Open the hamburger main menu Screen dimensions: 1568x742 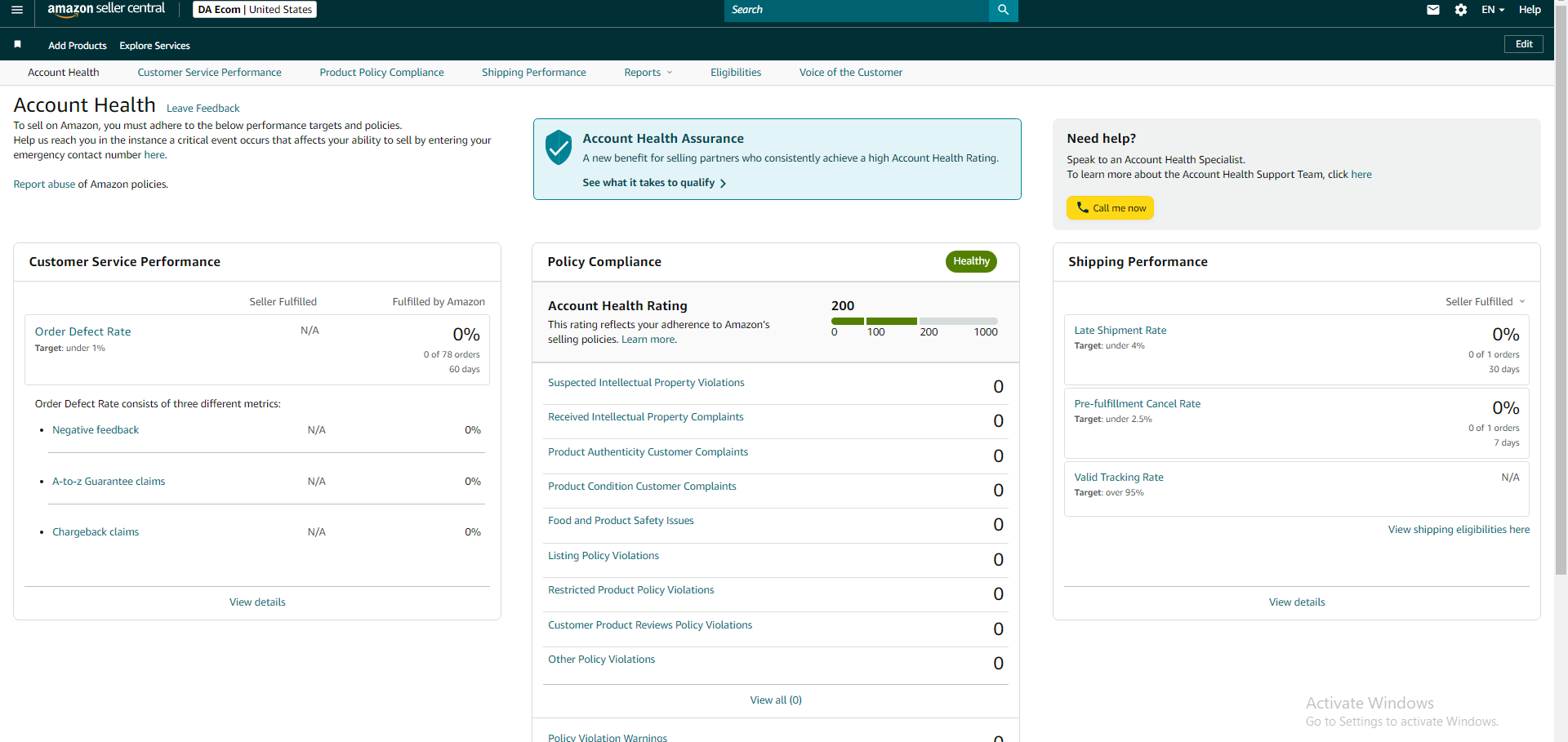coord(17,10)
